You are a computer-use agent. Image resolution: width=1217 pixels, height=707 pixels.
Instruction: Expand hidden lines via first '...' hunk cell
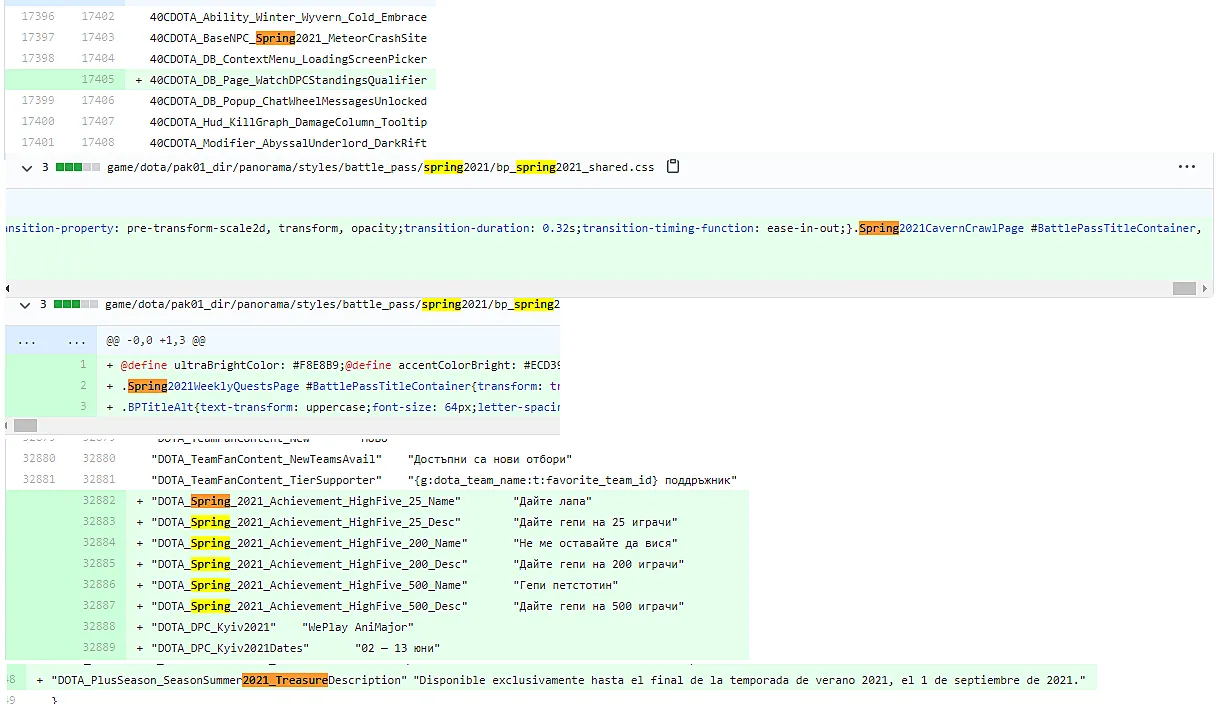[x=27, y=340]
